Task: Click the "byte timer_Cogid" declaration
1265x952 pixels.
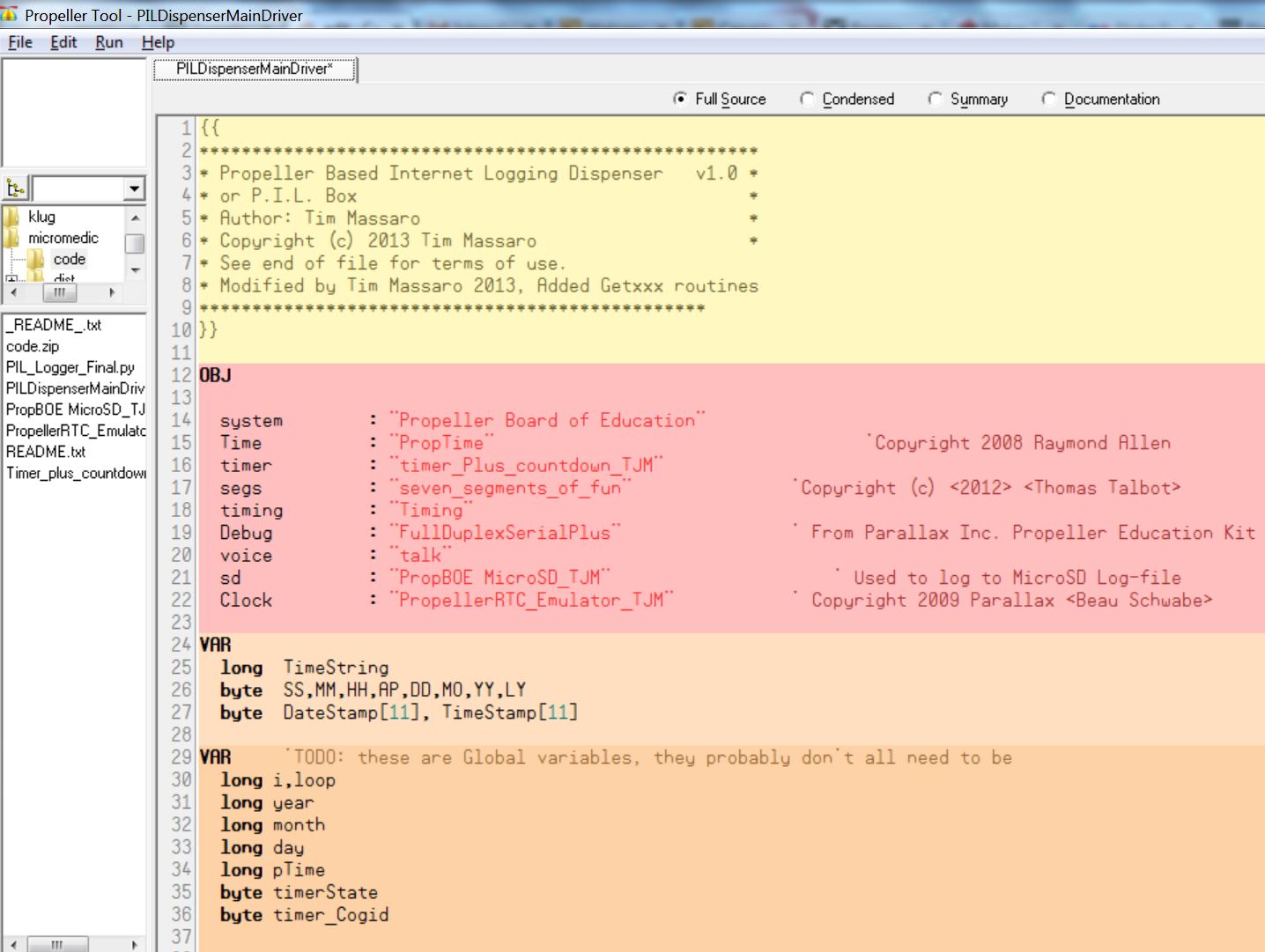Action: [304, 915]
